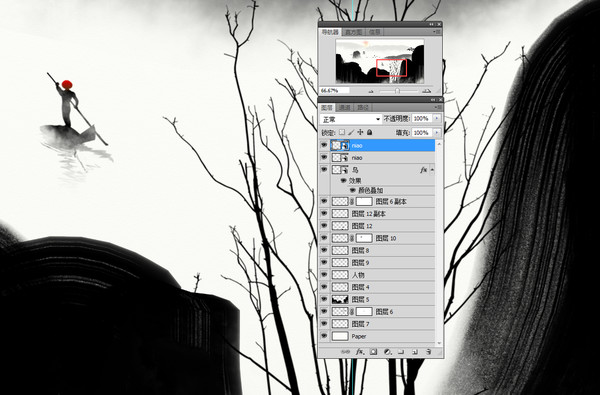Image resolution: width=600 pixels, height=395 pixels.
Task: Click mask link chain on 图层 6
Action: pos(352,312)
